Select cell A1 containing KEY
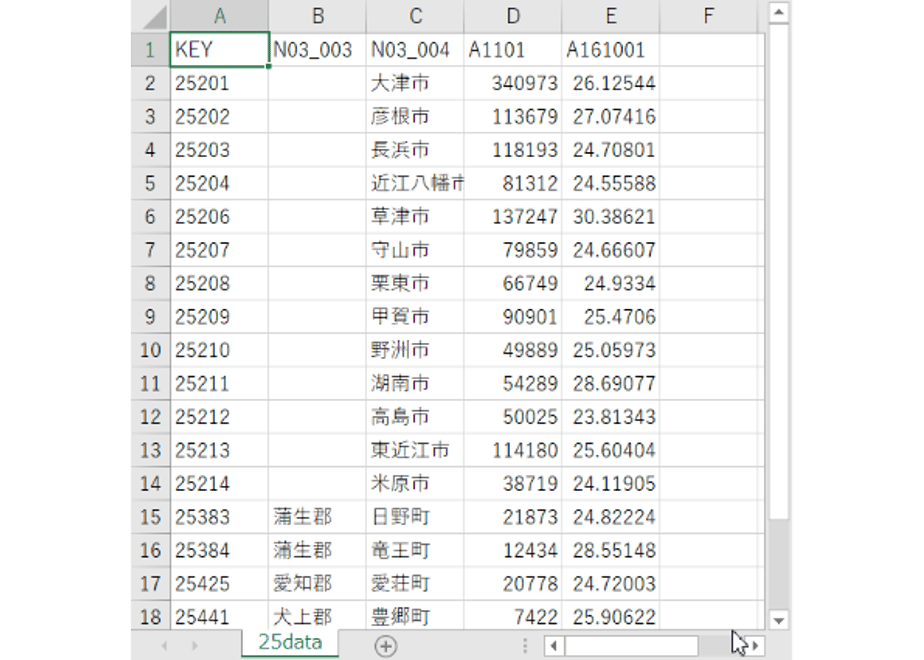 pyautogui.click(x=219, y=50)
